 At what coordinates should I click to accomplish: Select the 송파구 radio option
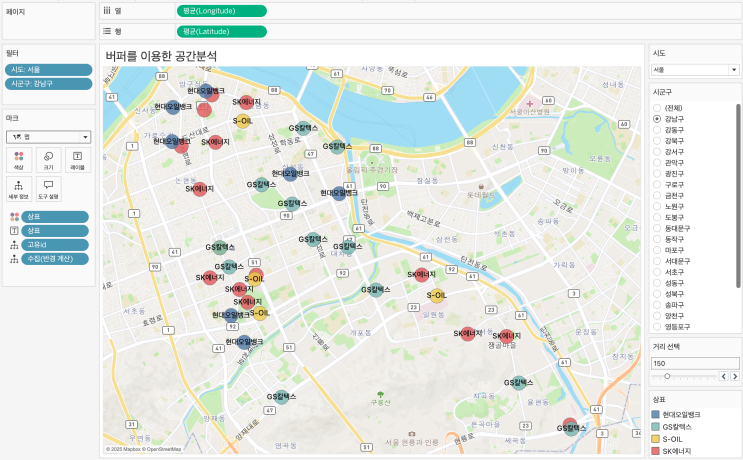(x=657, y=305)
